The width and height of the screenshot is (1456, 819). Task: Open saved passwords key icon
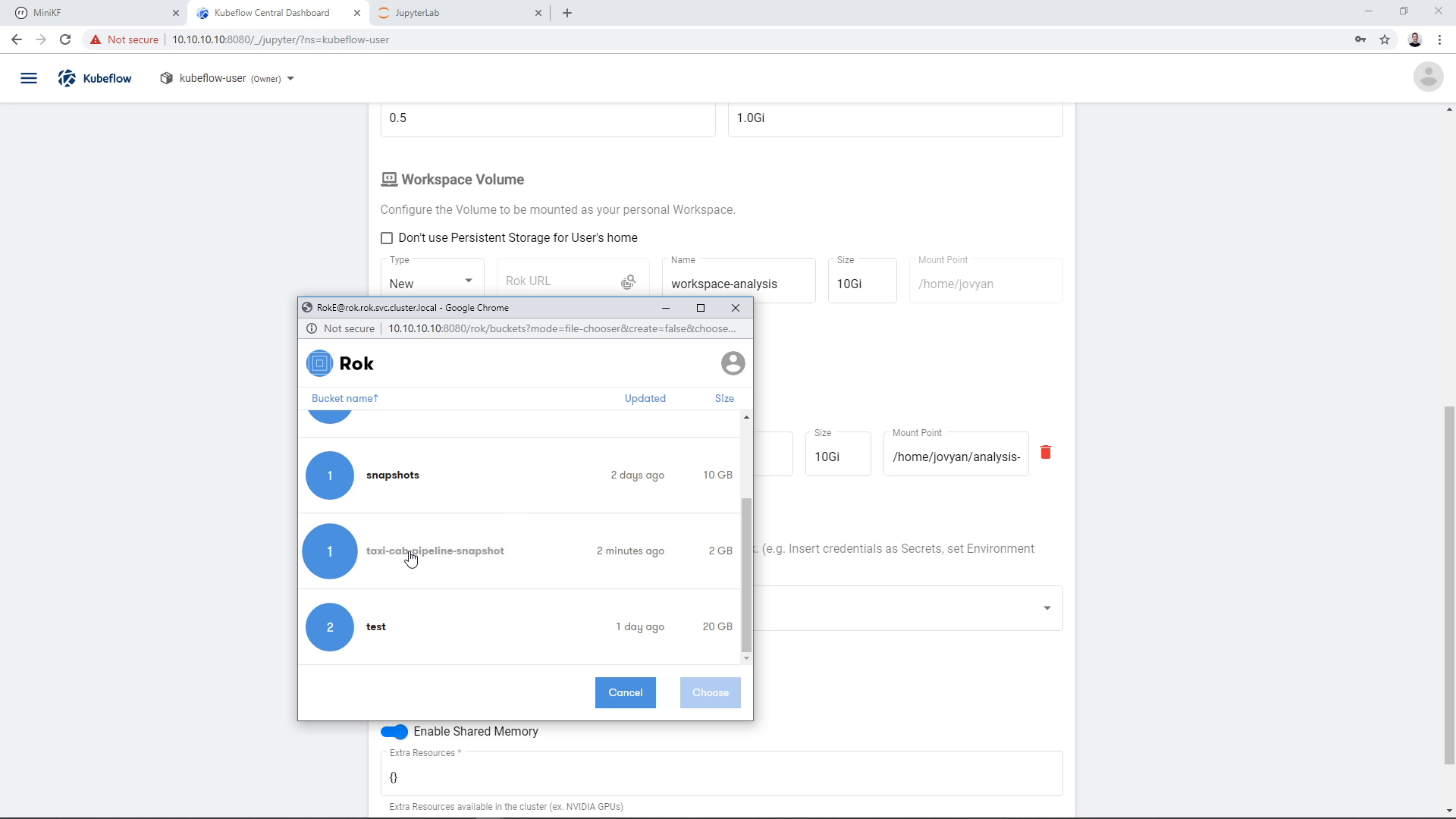(x=1360, y=39)
